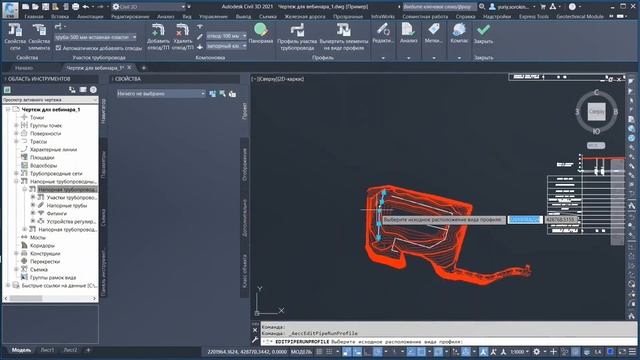Open the отвод 100 мм dropdown
The image size is (640, 360).
[x=226, y=36]
